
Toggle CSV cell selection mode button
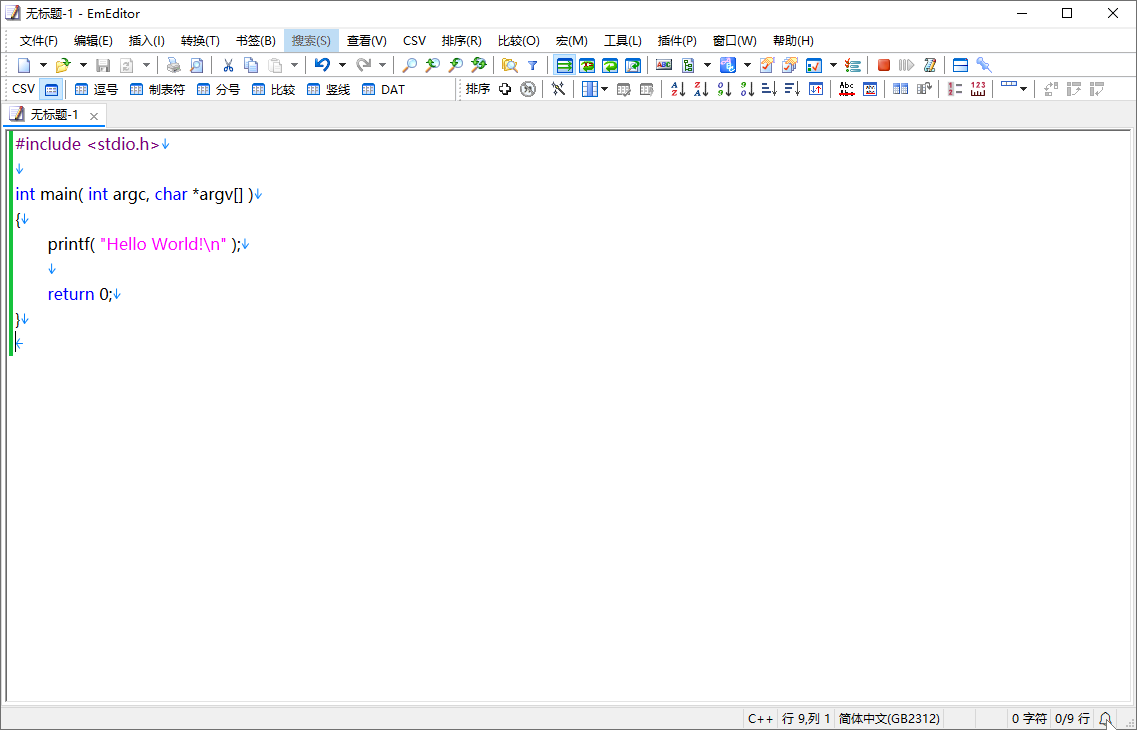pyautogui.click(x=50, y=89)
